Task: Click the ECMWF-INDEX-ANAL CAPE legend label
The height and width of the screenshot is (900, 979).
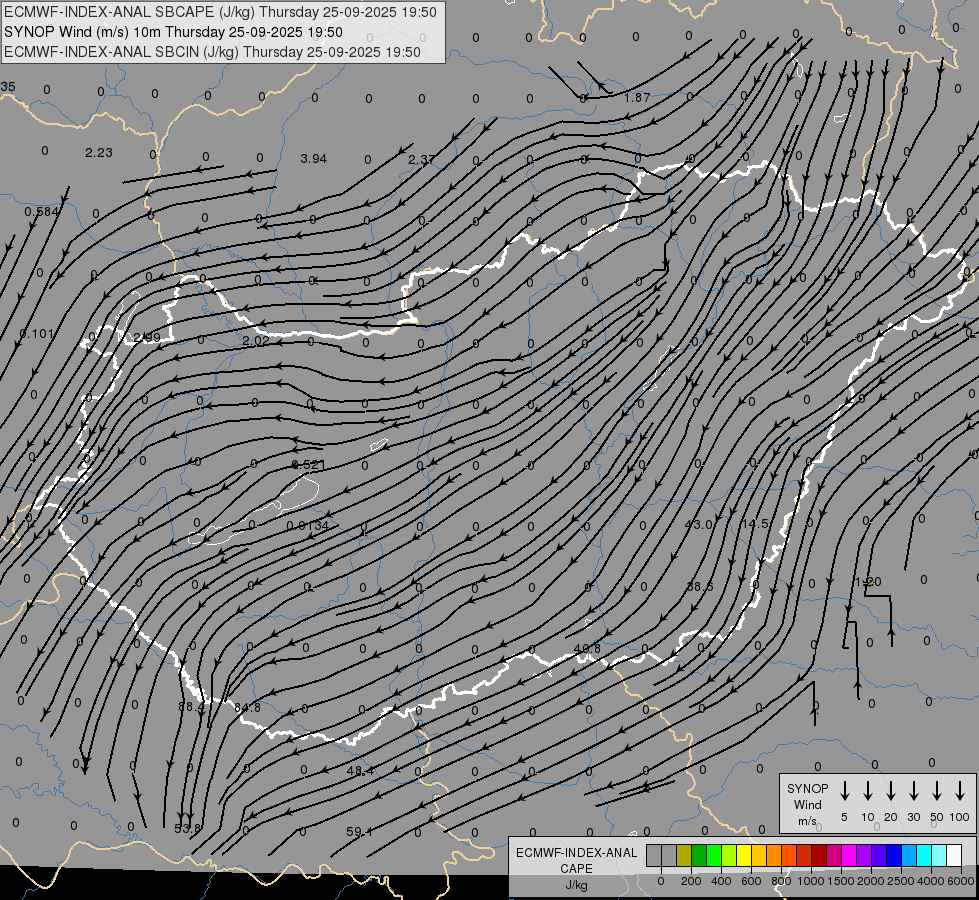Action: click(x=576, y=860)
